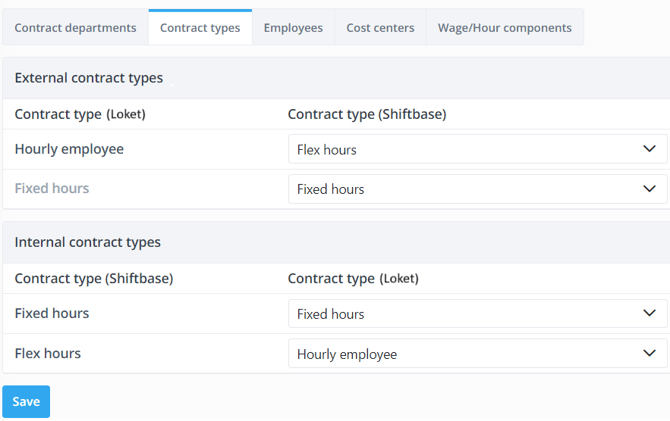This screenshot has width=670, height=421.
Task: Click chevron arrow in external Fixed hours dropdown
Action: pyautogui.click(x=649, y=189)
